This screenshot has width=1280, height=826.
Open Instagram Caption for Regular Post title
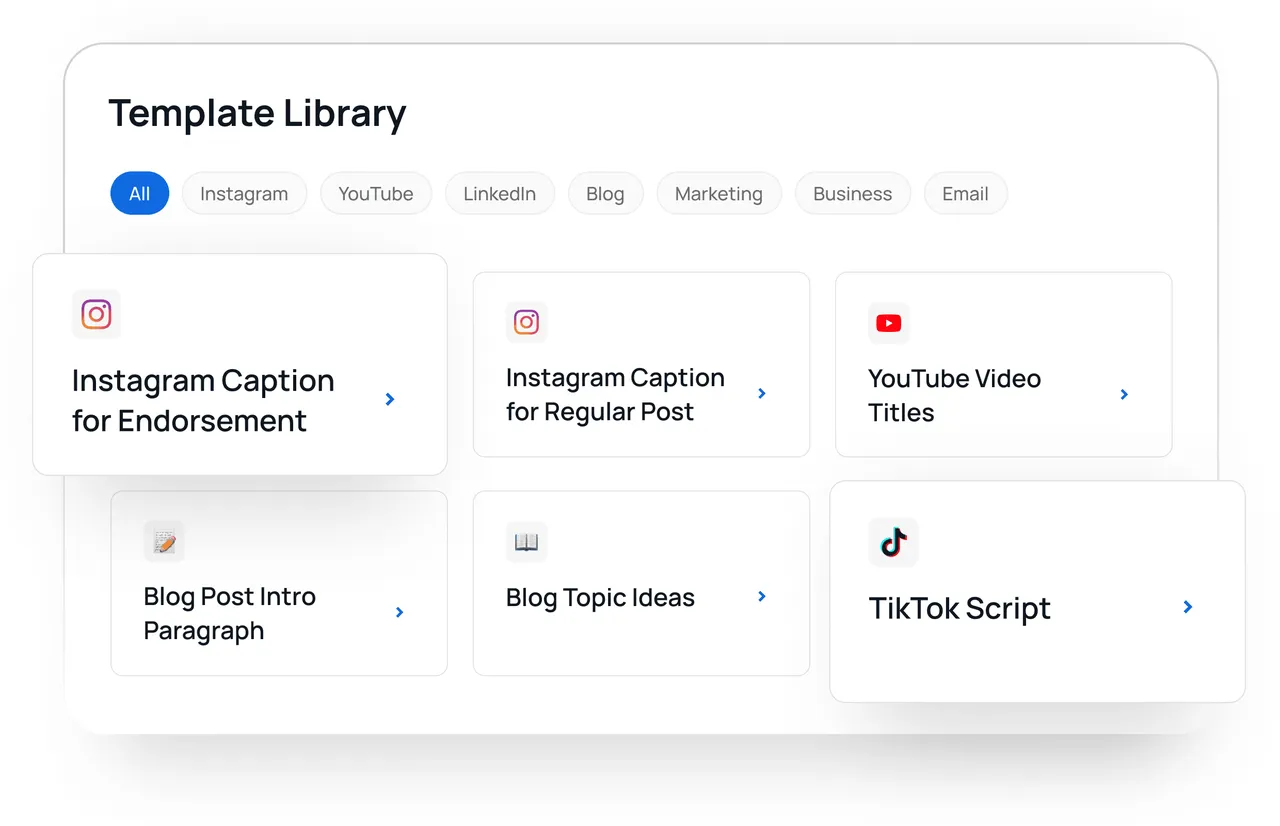615,394
